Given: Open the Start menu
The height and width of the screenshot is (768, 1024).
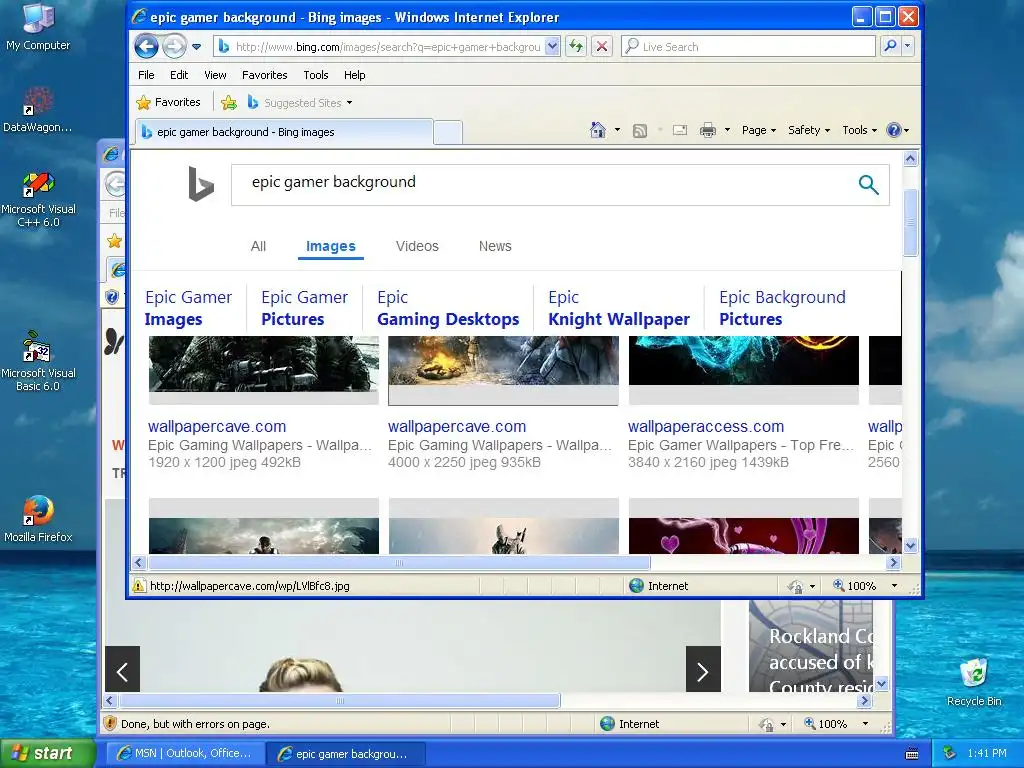Looking at the screenshot, I should [48, 754].
